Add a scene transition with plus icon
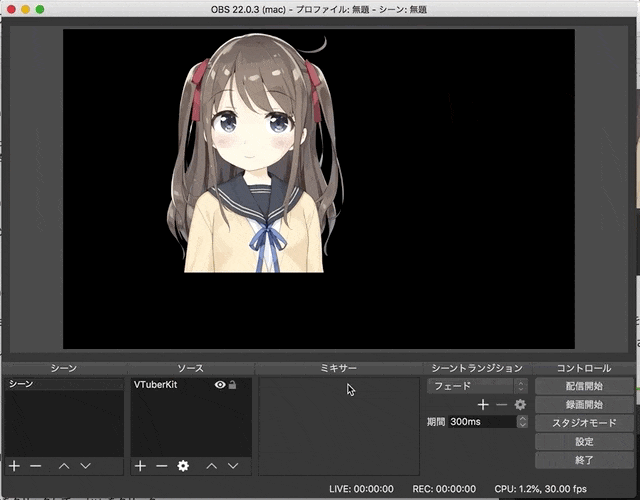The width and height of the screenshot is (640, 500). click(483, 404)
